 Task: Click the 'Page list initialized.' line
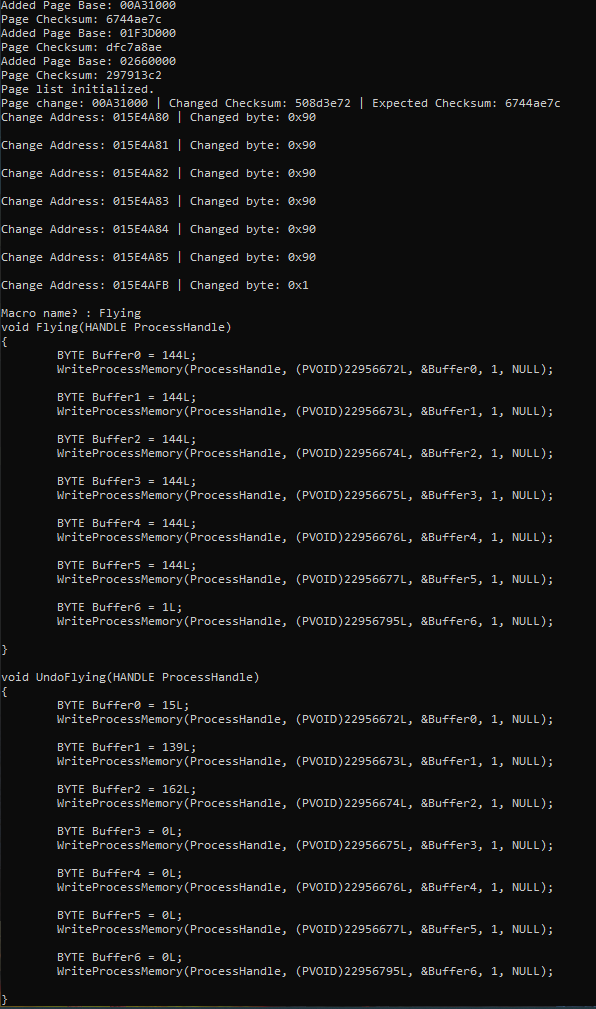[78, 89]
